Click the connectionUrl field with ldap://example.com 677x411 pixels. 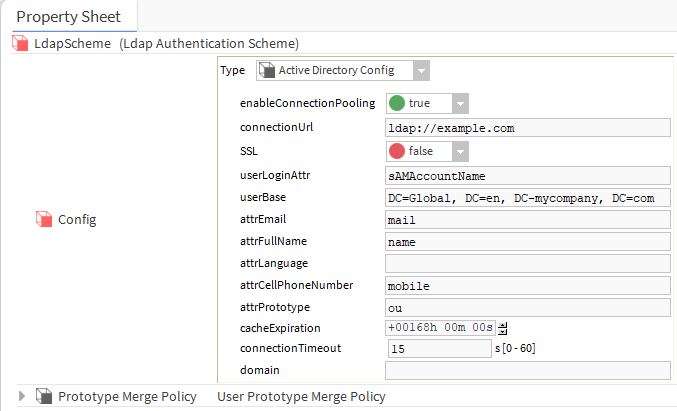(528, 128)
